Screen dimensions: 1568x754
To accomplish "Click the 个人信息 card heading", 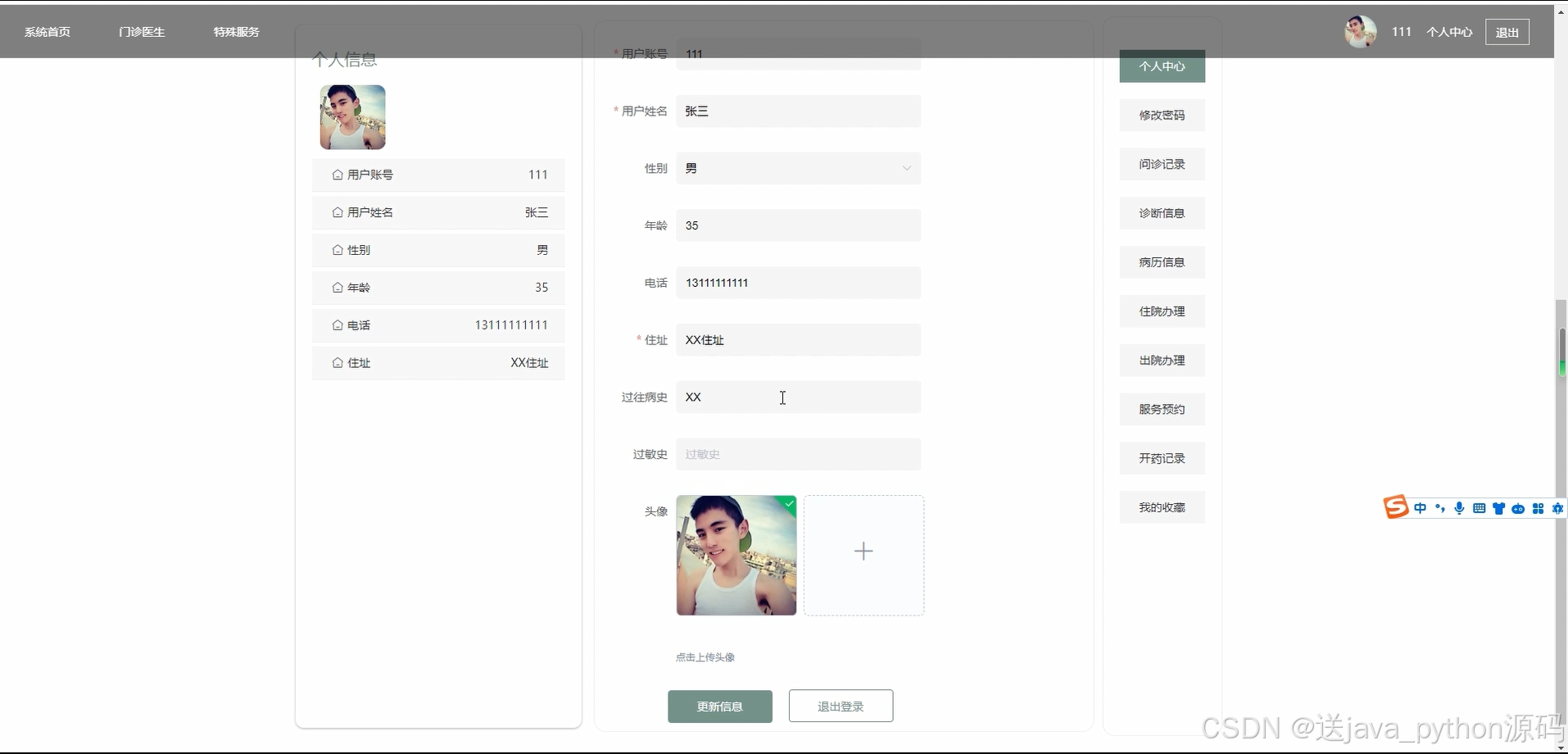I will click(345, 60).
